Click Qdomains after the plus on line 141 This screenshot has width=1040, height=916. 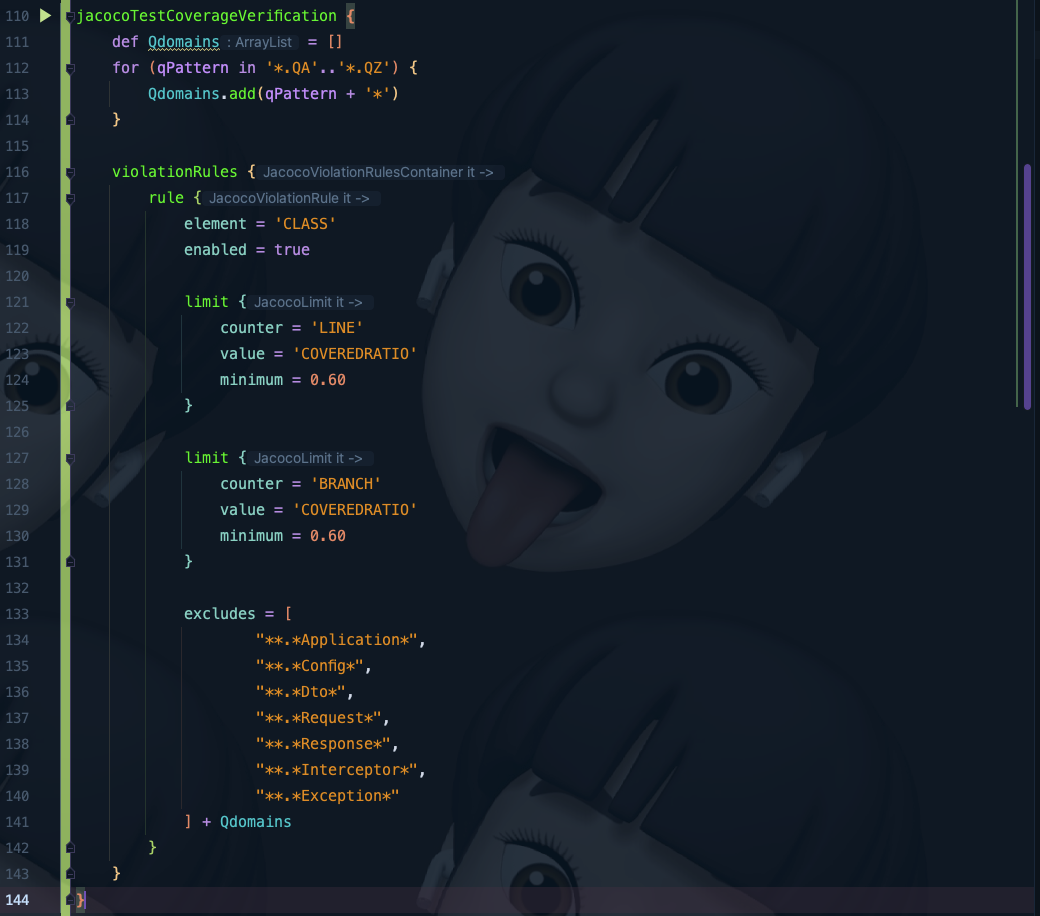pos(255,822)
